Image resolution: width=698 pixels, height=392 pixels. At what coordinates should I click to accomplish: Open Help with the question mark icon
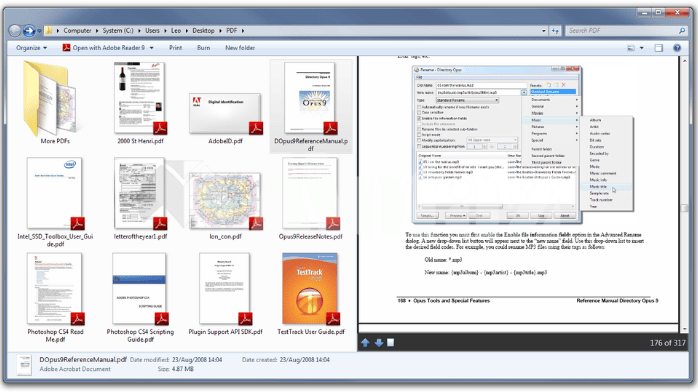click(677, 48)
